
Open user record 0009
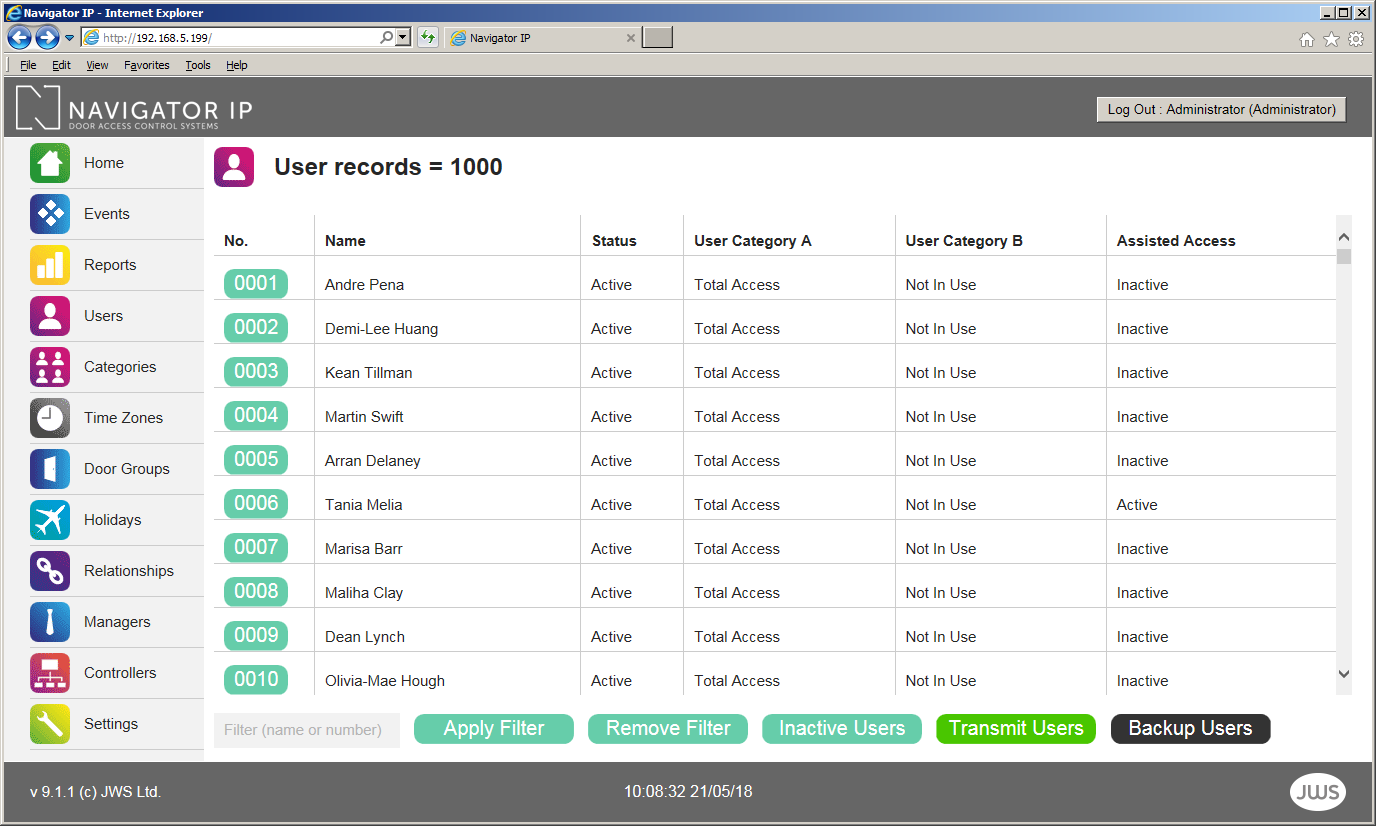click(256, 636)
